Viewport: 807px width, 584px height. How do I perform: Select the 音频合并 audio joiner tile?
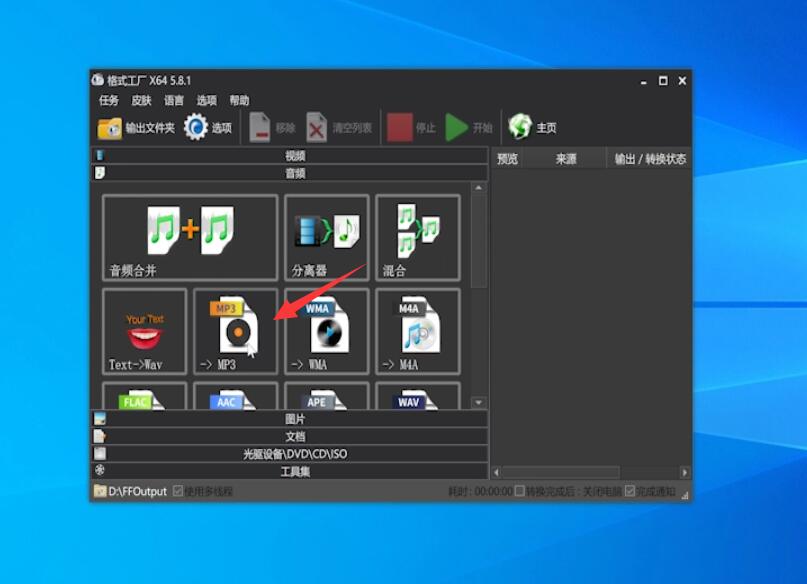click(190, 238)
